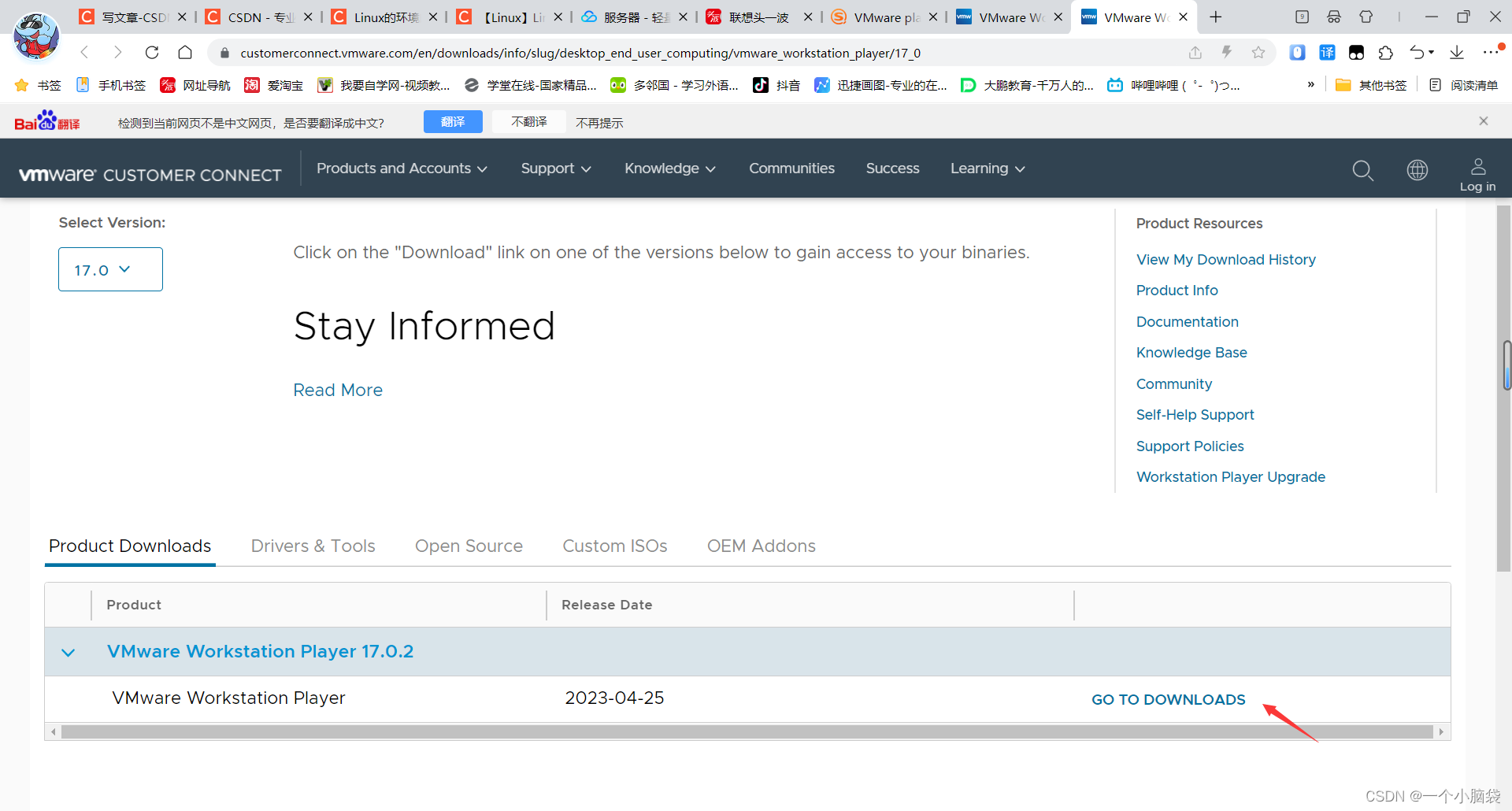The image size is (1512, 811).
Task: Click the browser profile avatar
Action: 36,36
